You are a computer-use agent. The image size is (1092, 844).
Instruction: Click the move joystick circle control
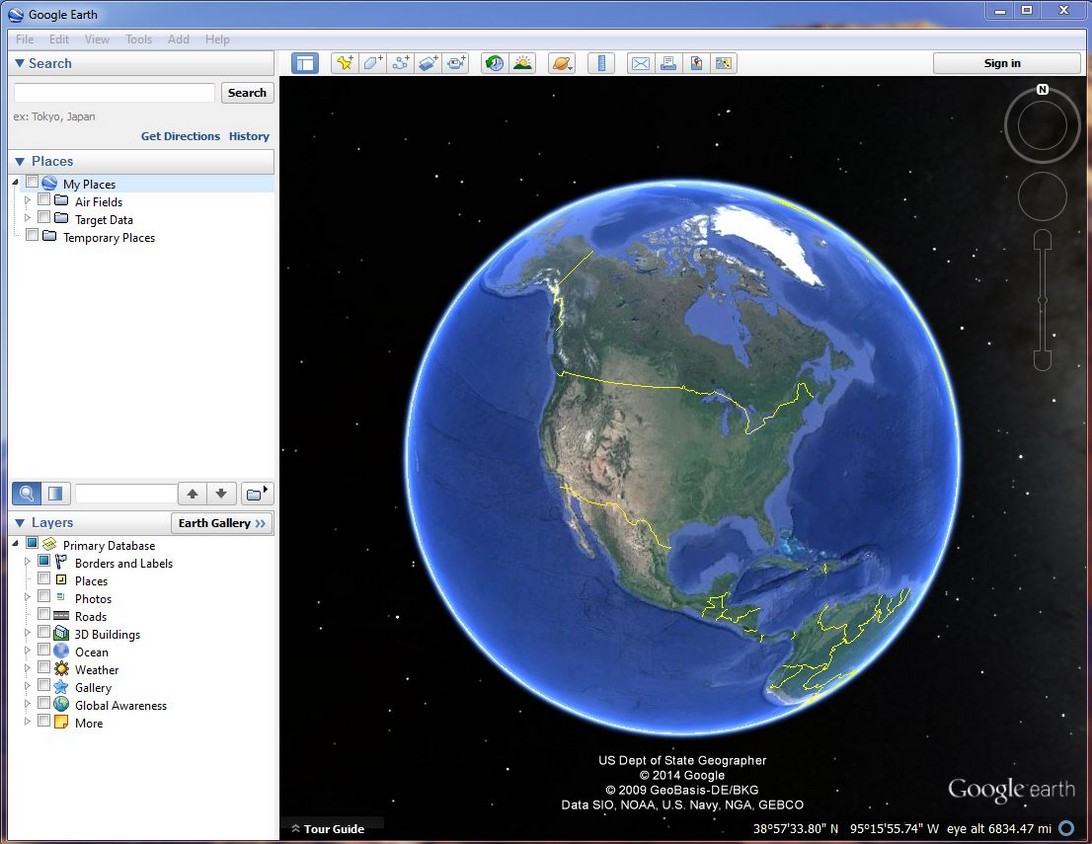(1042, 197)
